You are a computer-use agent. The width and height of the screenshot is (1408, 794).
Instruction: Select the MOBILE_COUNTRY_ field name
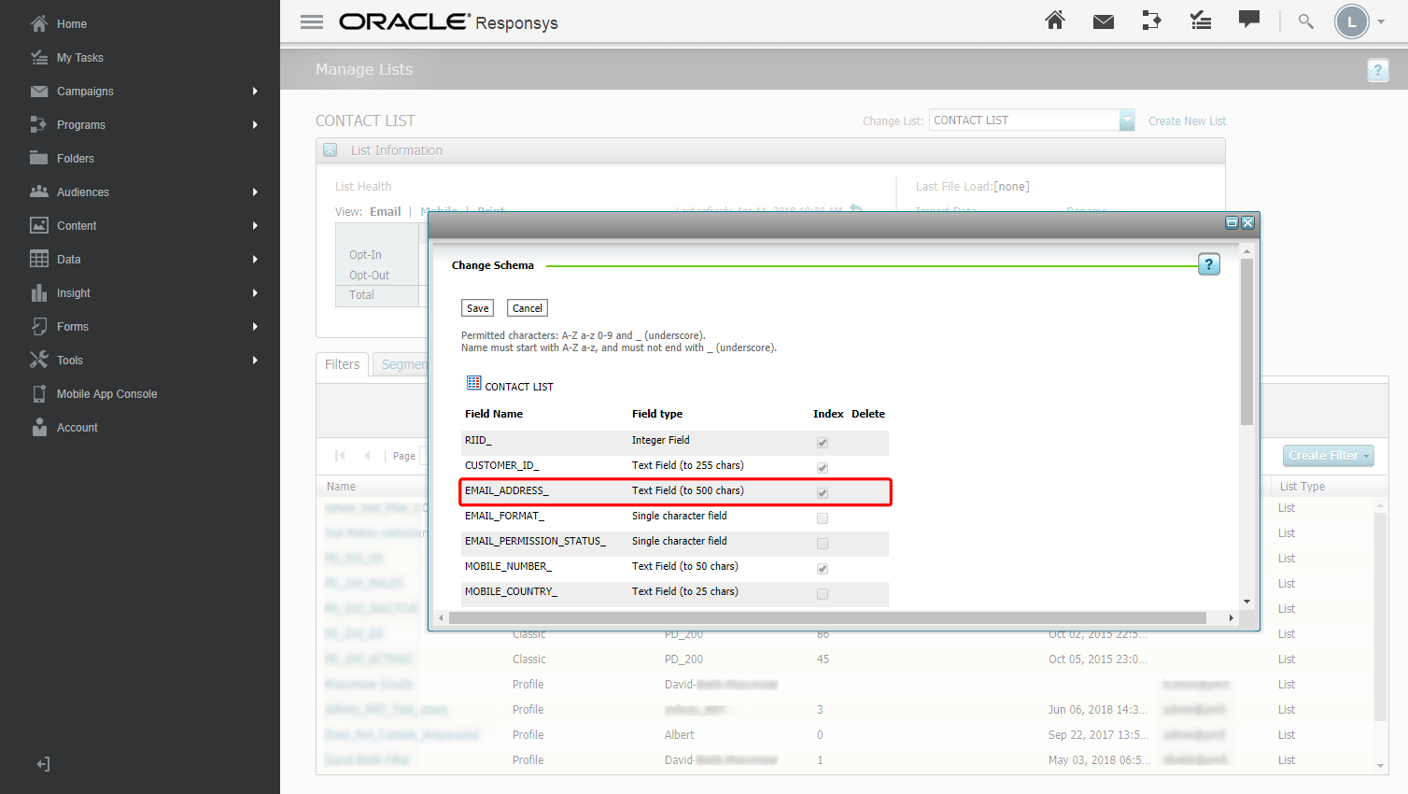pos(511,591)
